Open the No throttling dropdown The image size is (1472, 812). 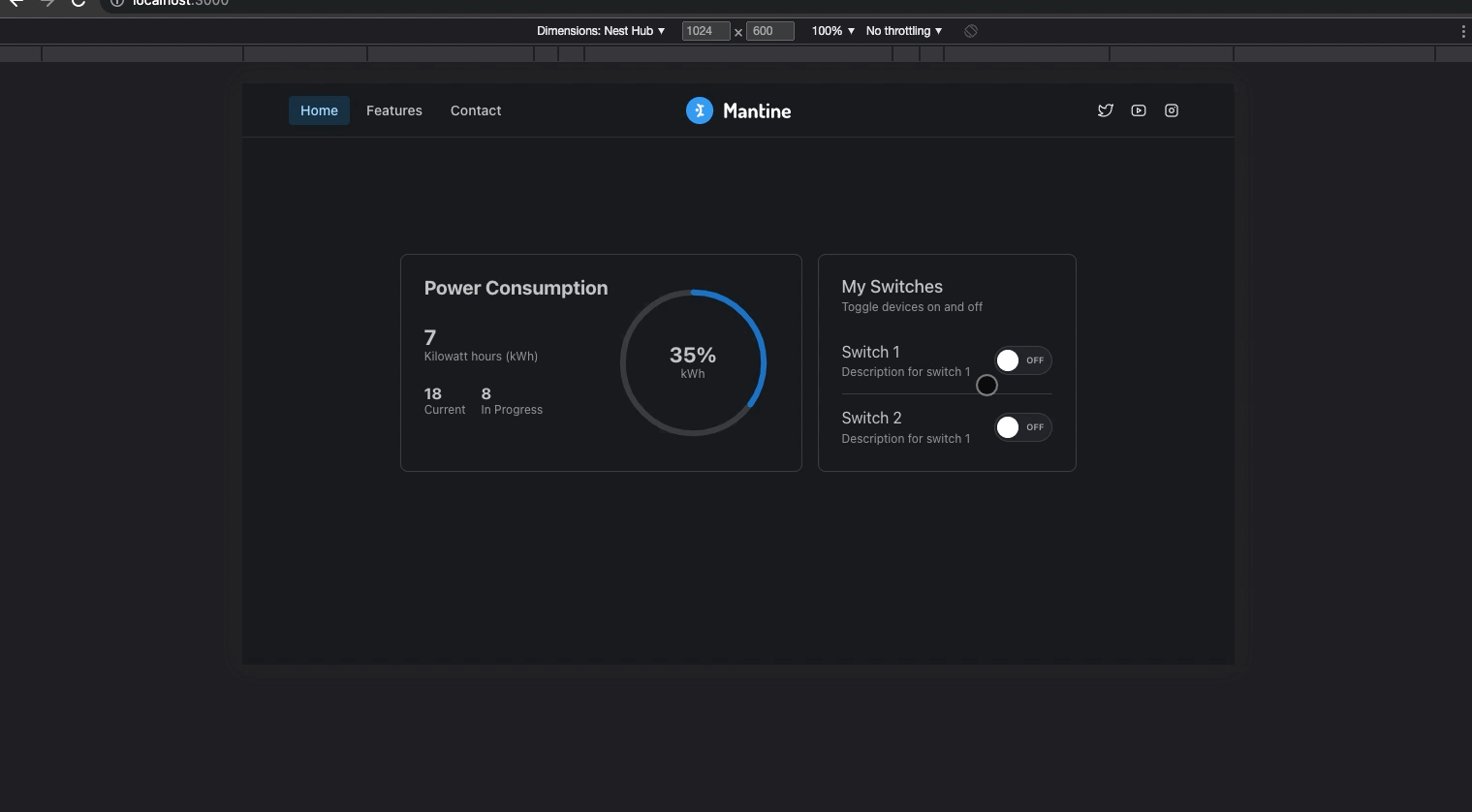tap(904, 31)
